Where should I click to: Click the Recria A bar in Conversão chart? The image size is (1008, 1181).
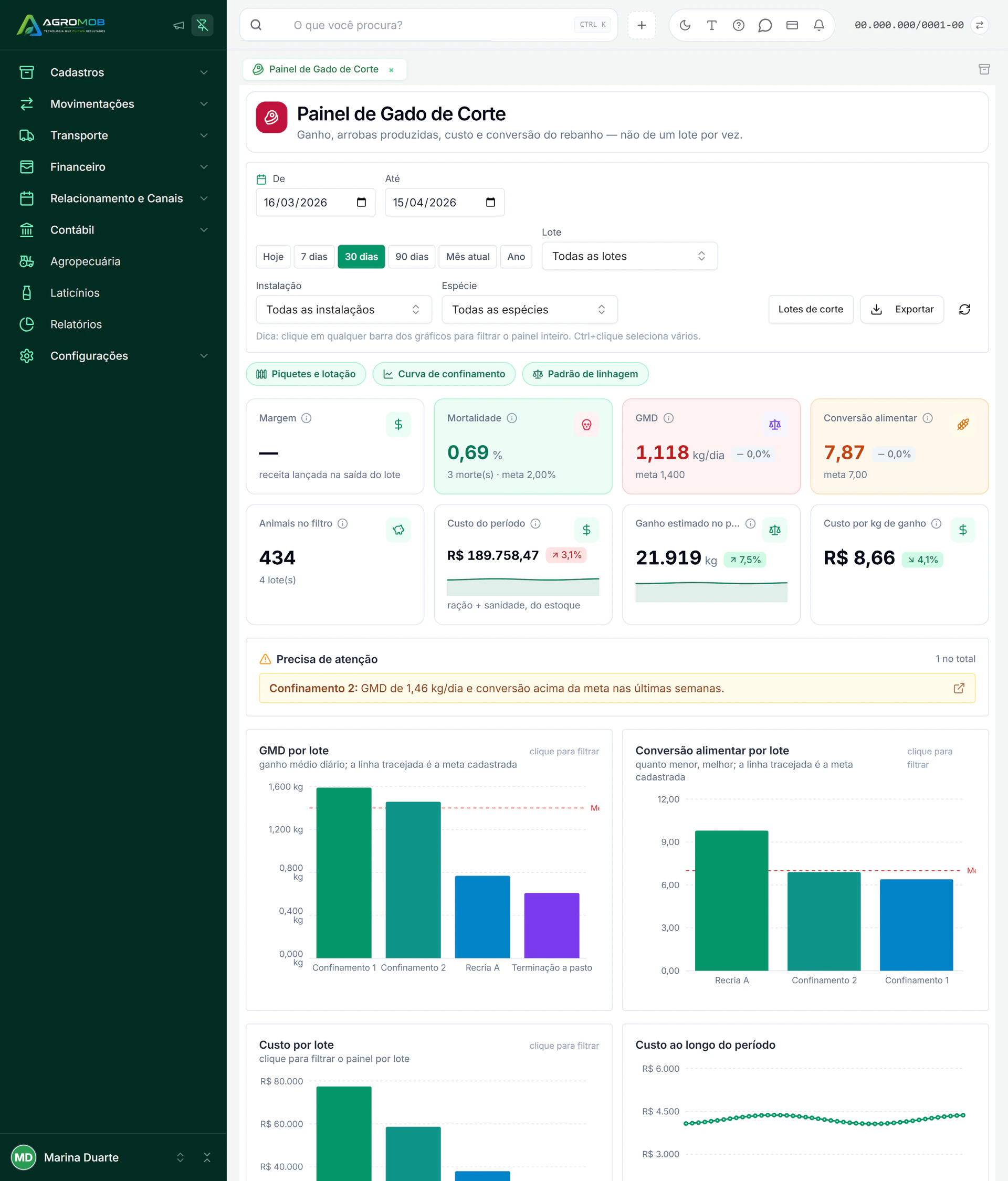[x=731, y=901]
